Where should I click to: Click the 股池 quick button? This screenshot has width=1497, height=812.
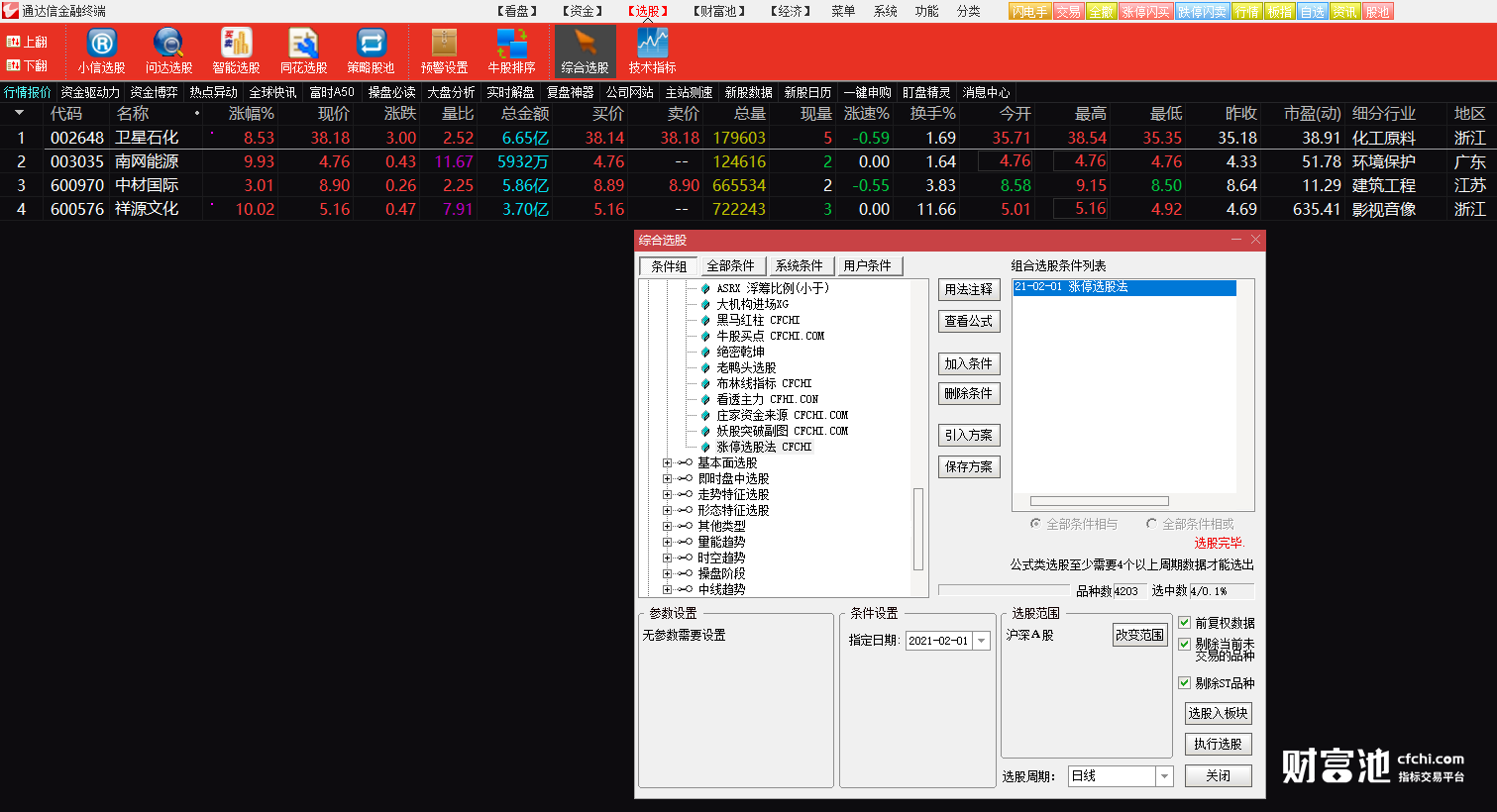1377,12
